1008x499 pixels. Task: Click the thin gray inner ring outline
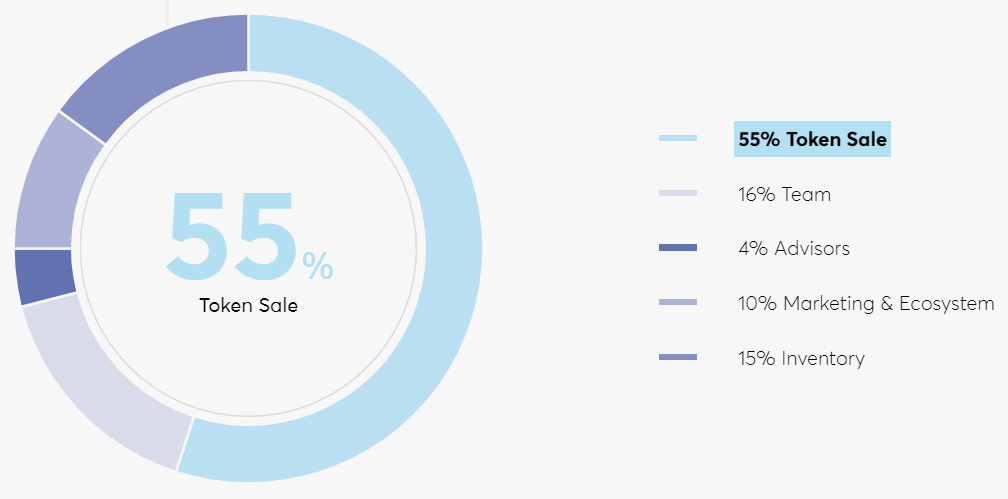(416, 250)
